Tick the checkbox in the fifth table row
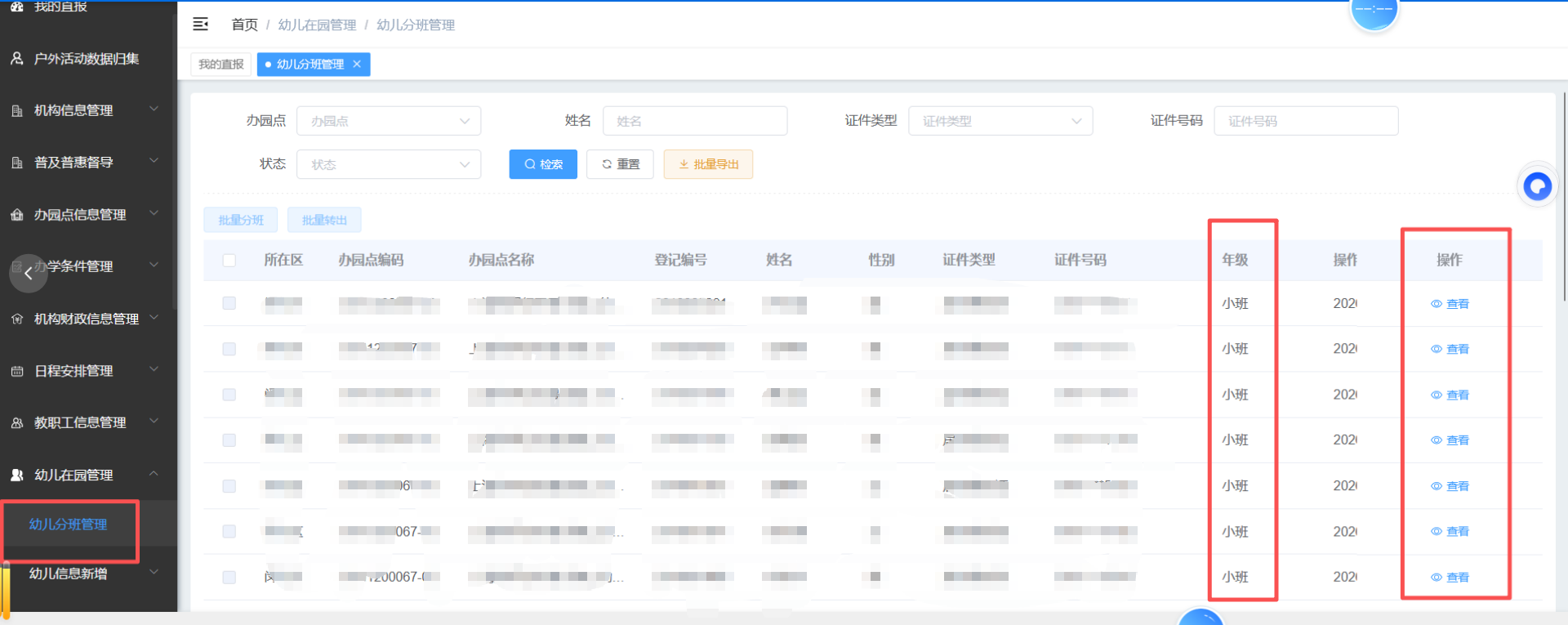The height and width of the screenshot is (625, 1568). pos(229,486)
